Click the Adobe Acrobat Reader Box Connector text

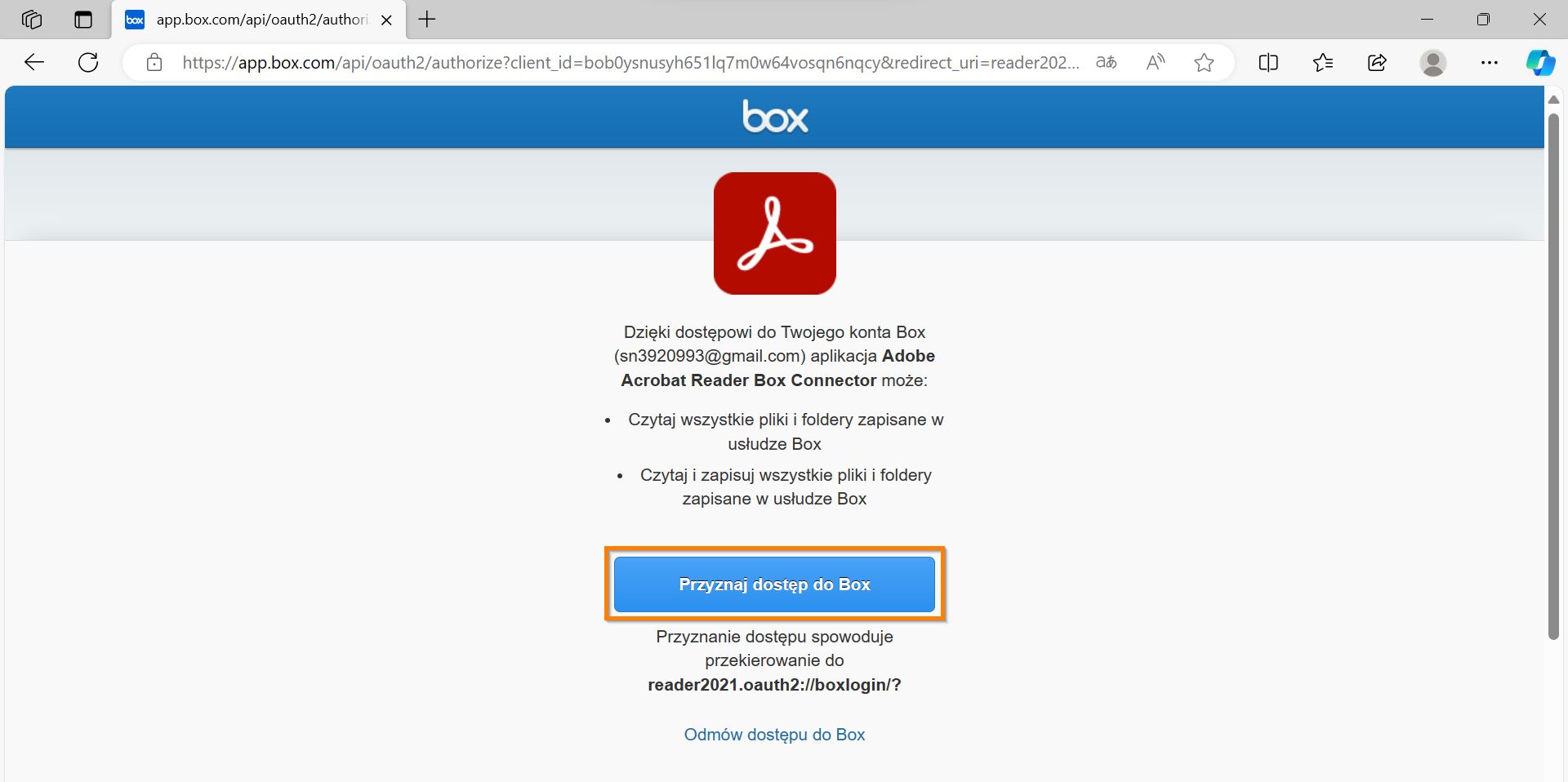click(x=778, y=368)
